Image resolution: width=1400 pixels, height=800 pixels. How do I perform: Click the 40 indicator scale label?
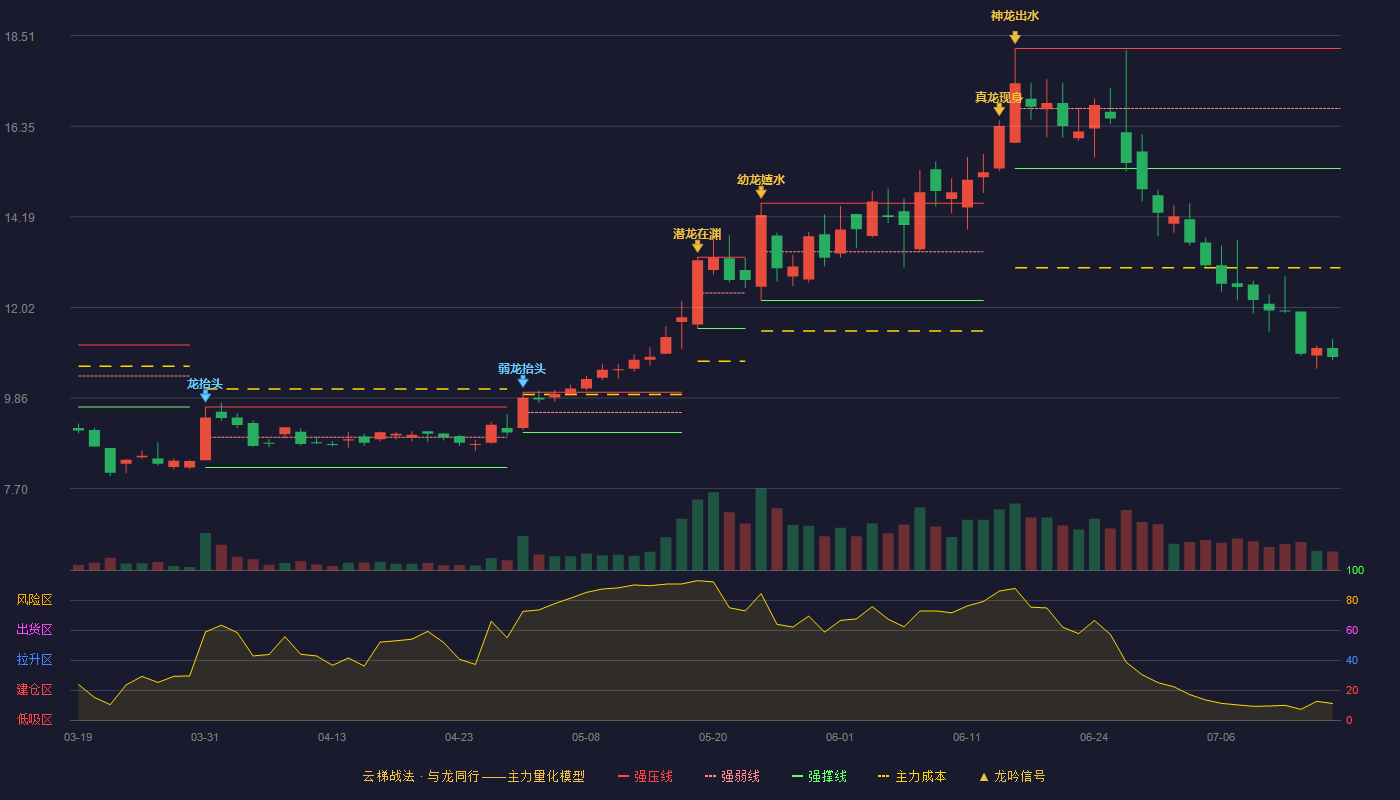click(1352, 660)
